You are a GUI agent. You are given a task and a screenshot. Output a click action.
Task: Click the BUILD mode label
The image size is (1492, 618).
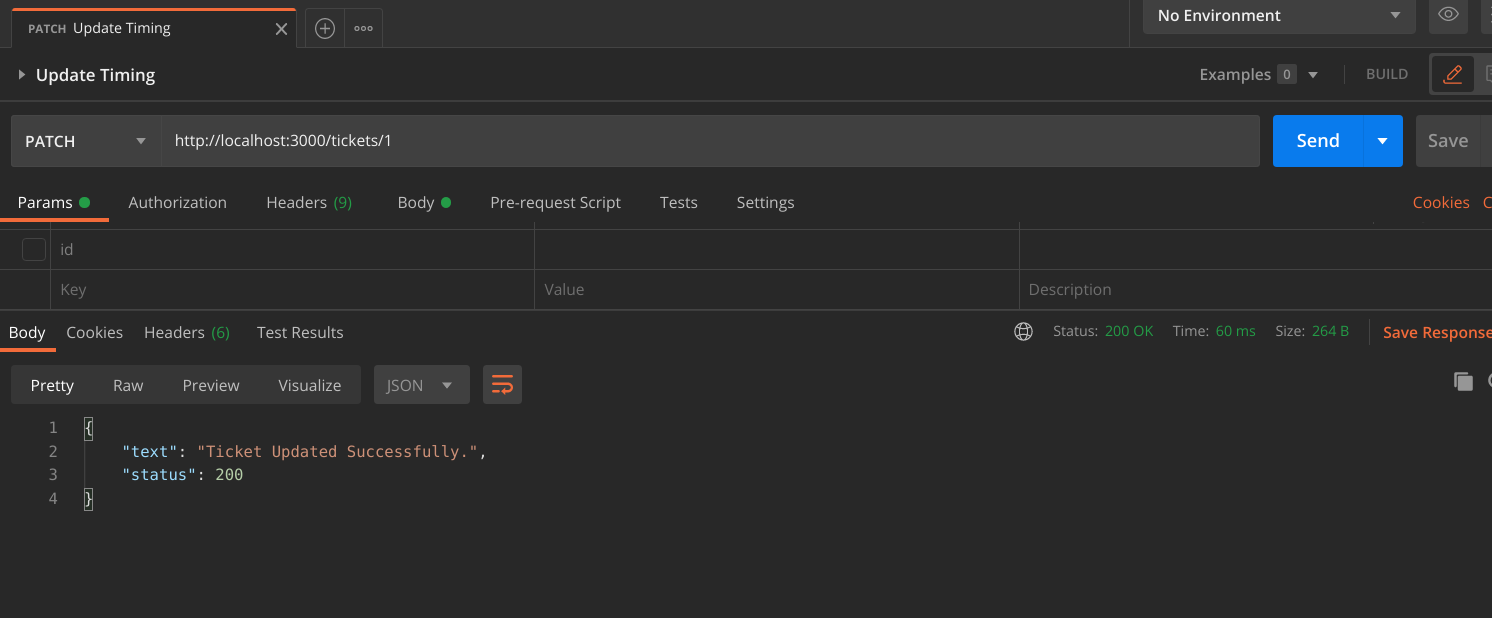[x=1386, y=75]
